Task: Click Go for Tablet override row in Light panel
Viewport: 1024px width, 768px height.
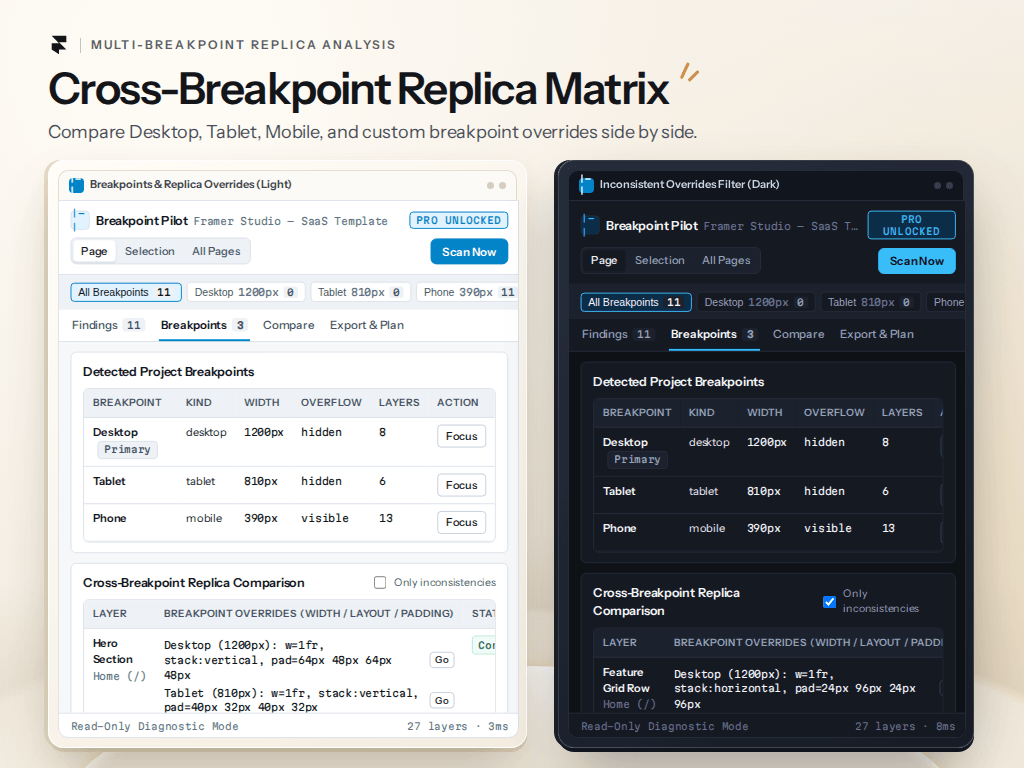Action: point(441,700)
